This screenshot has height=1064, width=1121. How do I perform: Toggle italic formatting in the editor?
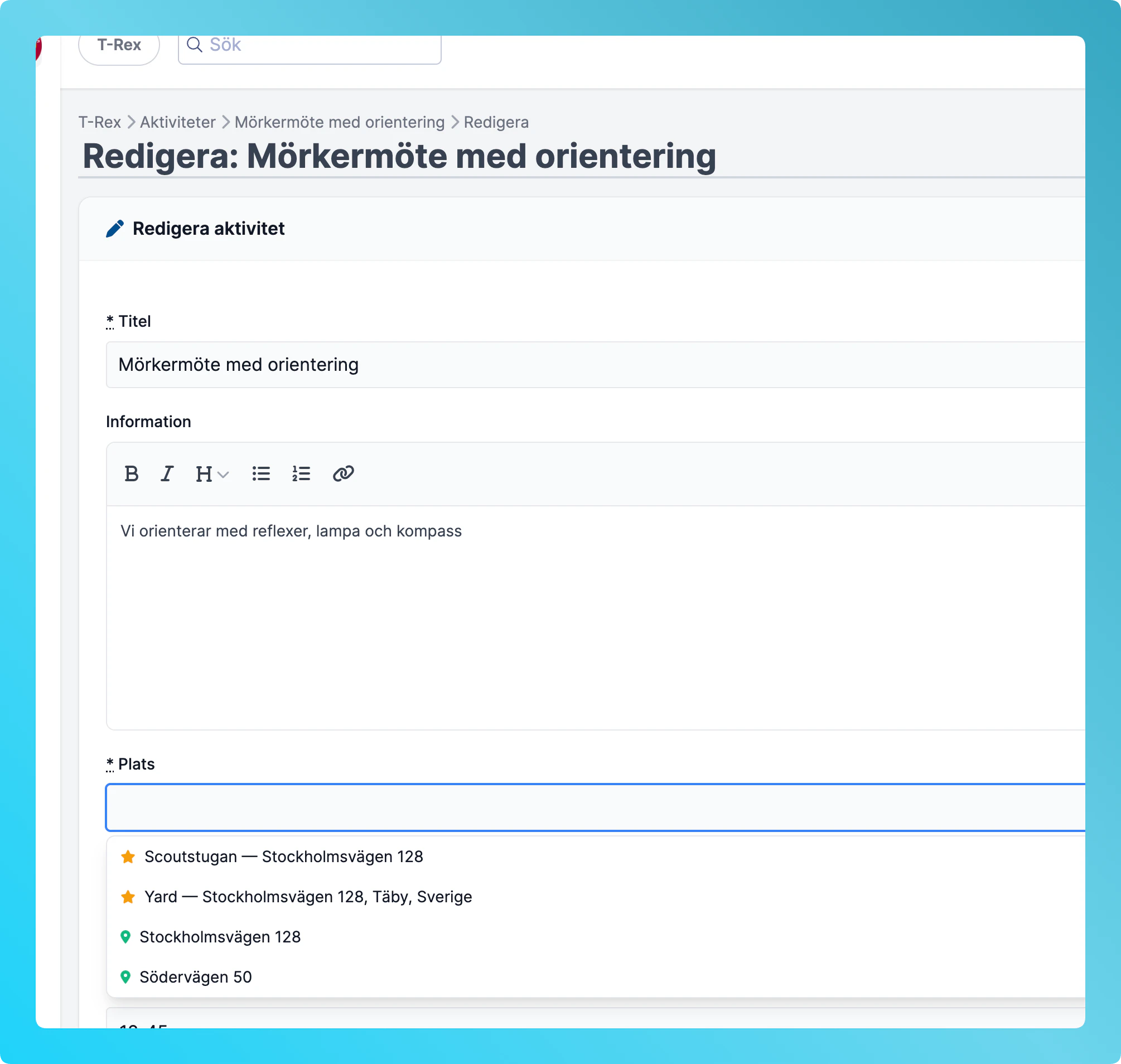tap(167, 473)
